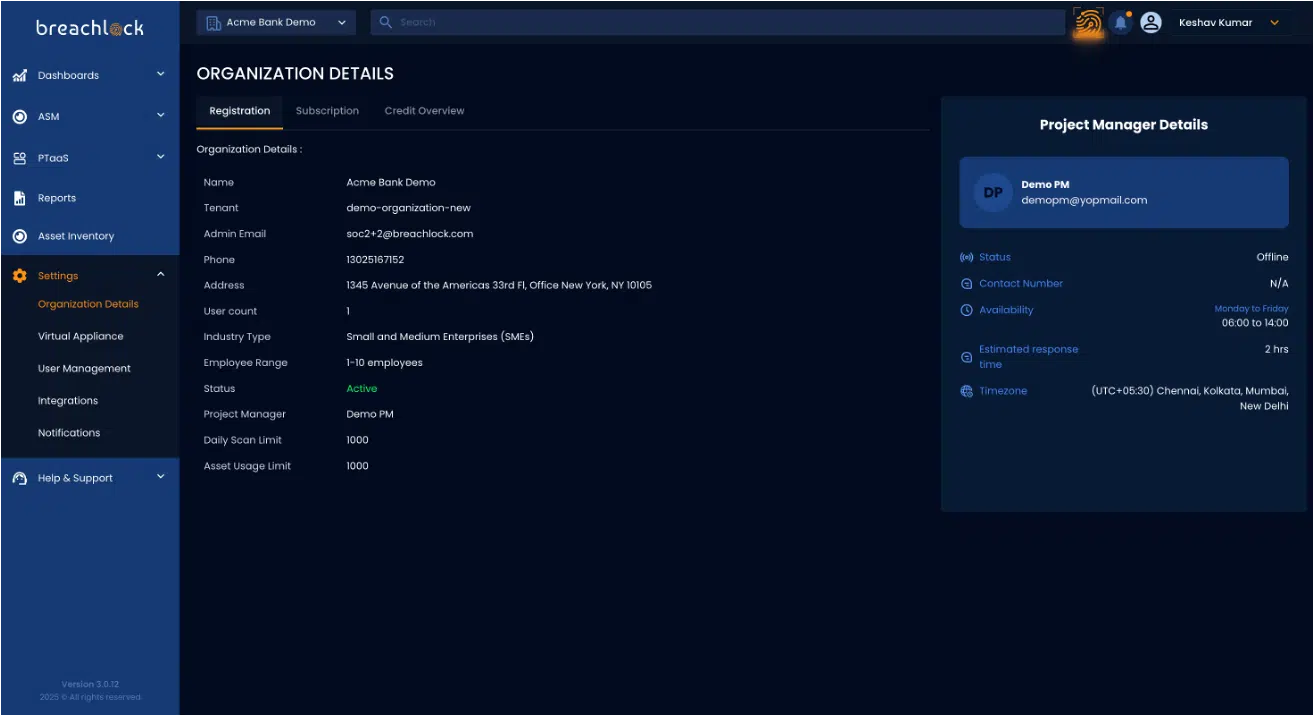
Task: Click the Monday to Friday availability text
Action: tap(1251, 309)
